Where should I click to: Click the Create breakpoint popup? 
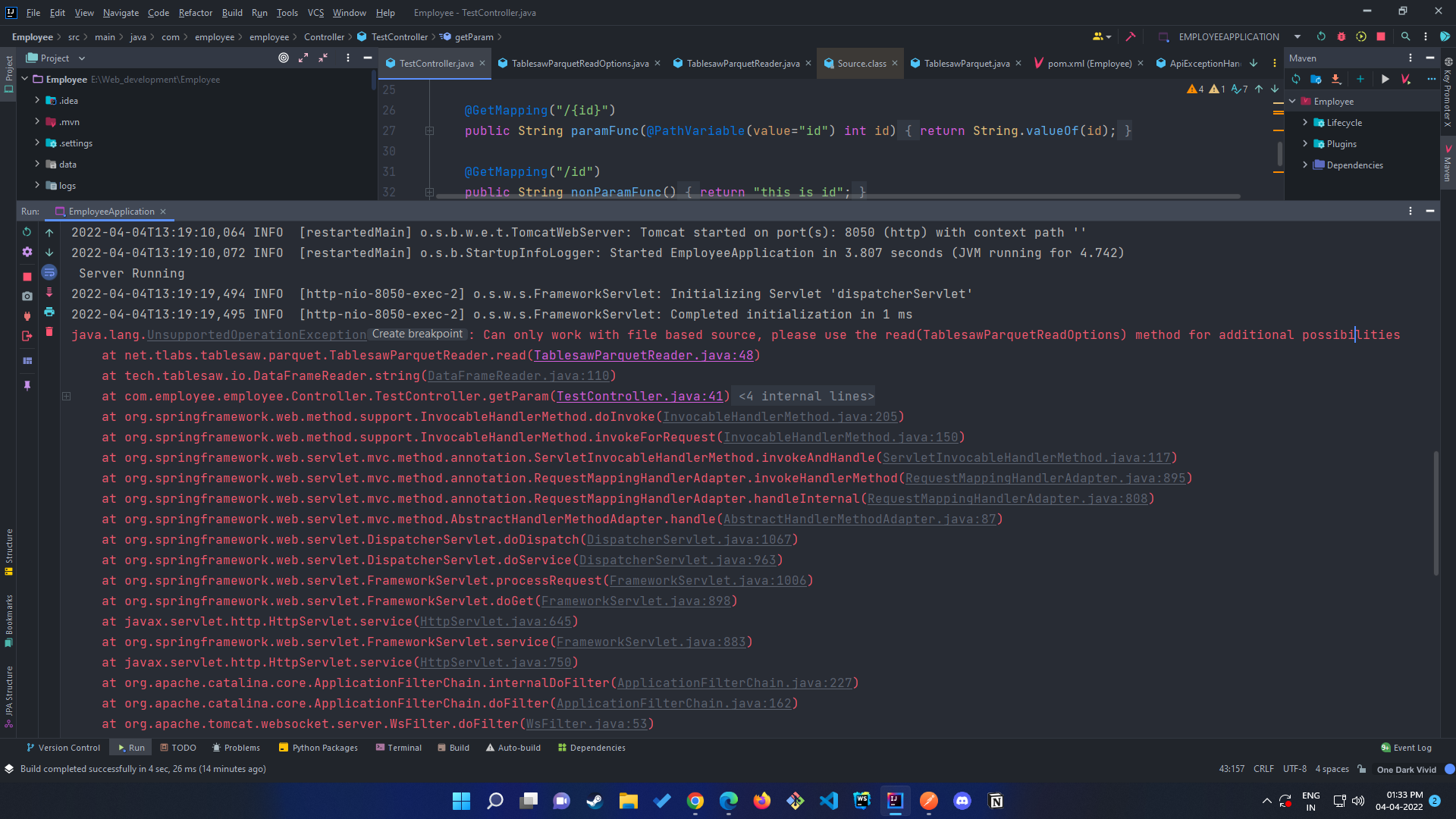416,334
